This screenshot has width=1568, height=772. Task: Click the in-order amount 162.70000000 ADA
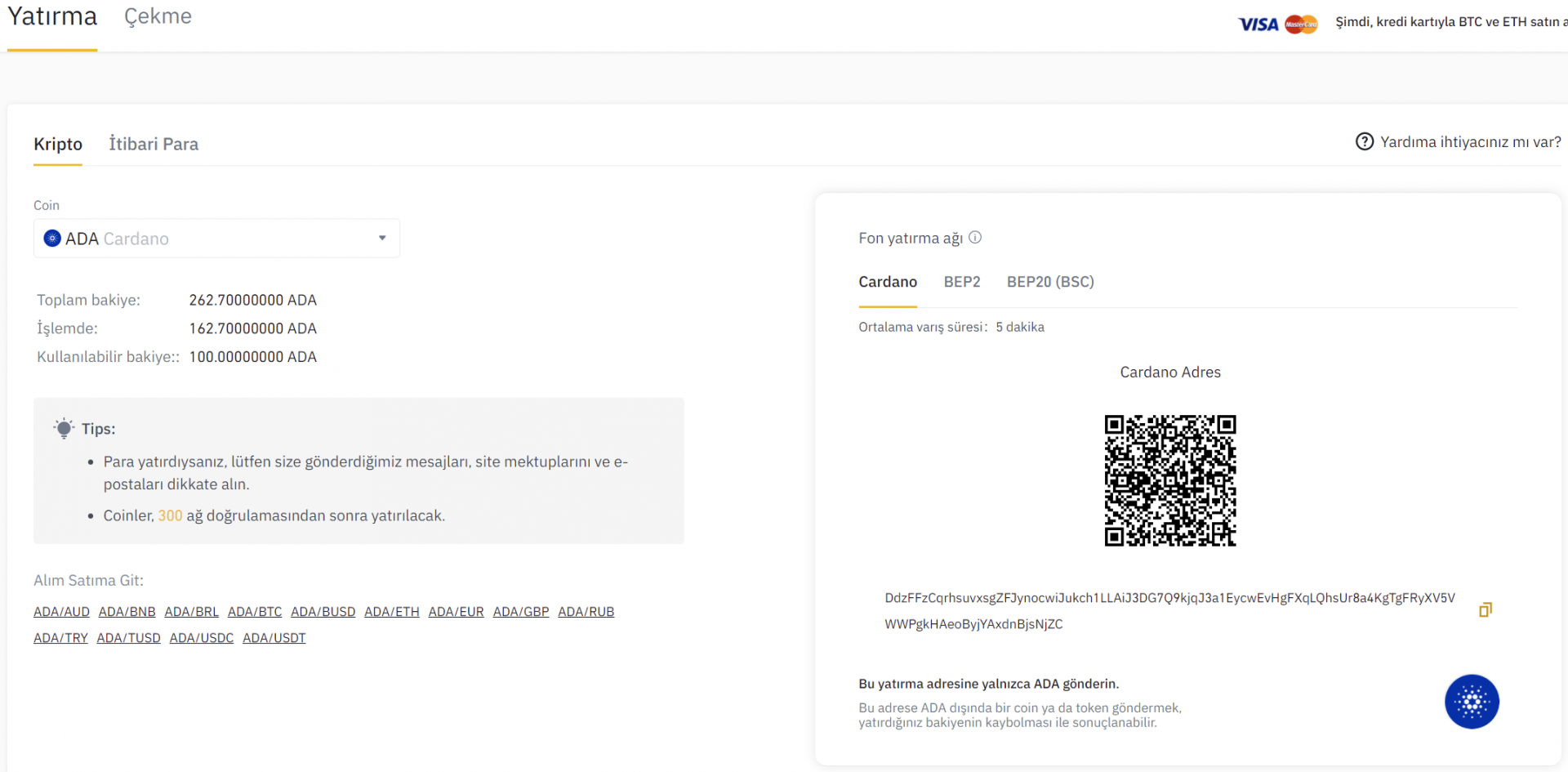(x=252, y=328)
